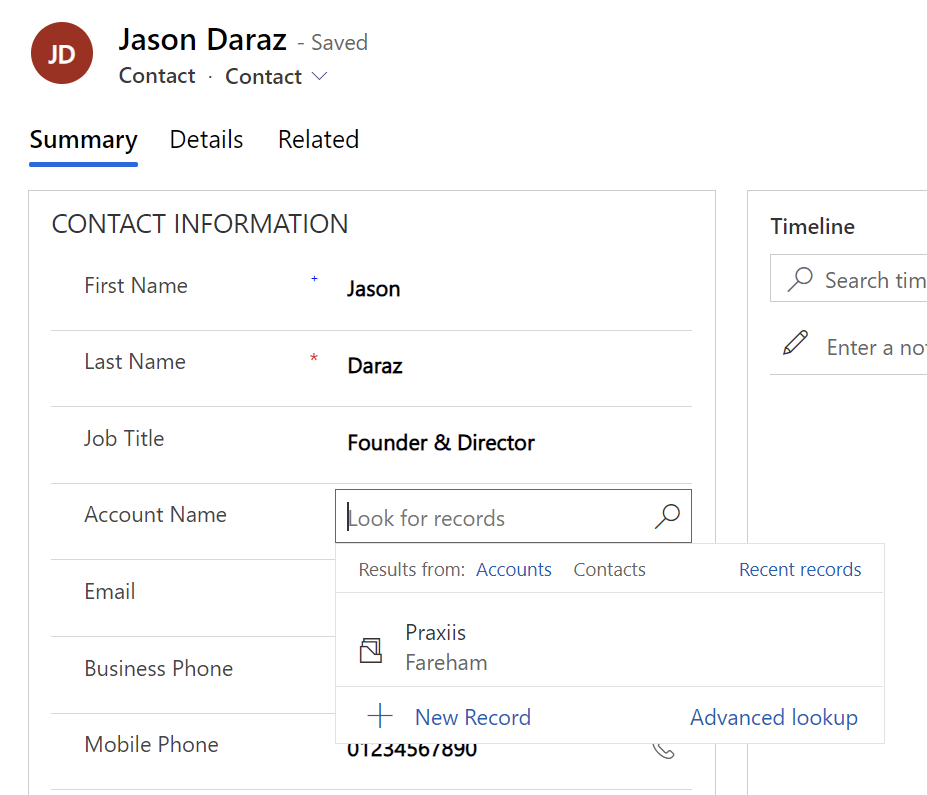This screenshot has height=795, width=927.
Task: Click the Mobile Phone field label
Action: coord(151,745)
